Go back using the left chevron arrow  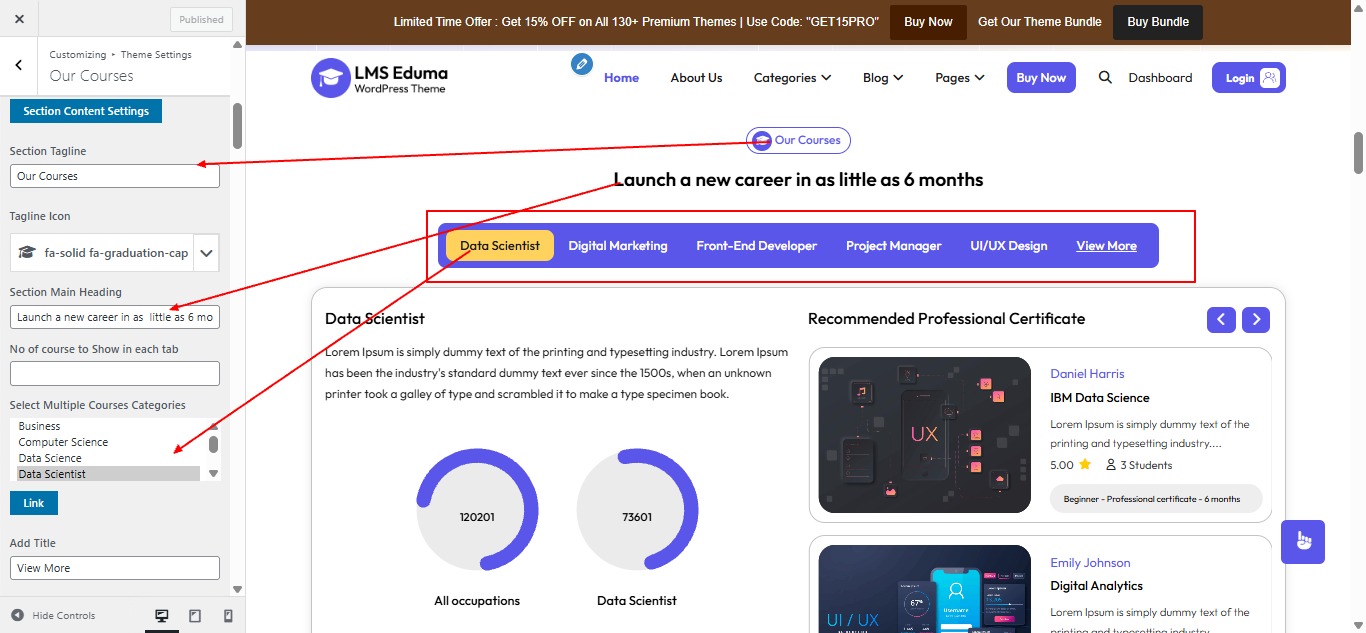[19, 65]
